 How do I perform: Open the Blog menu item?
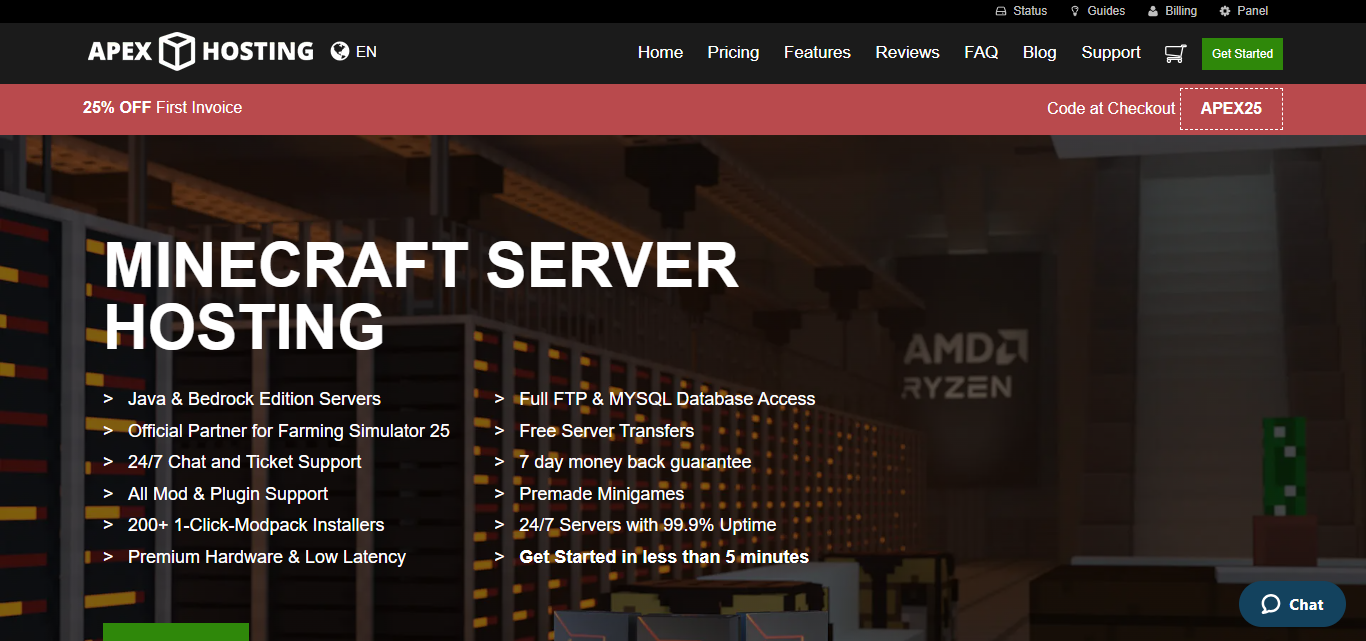[1039, 53]
